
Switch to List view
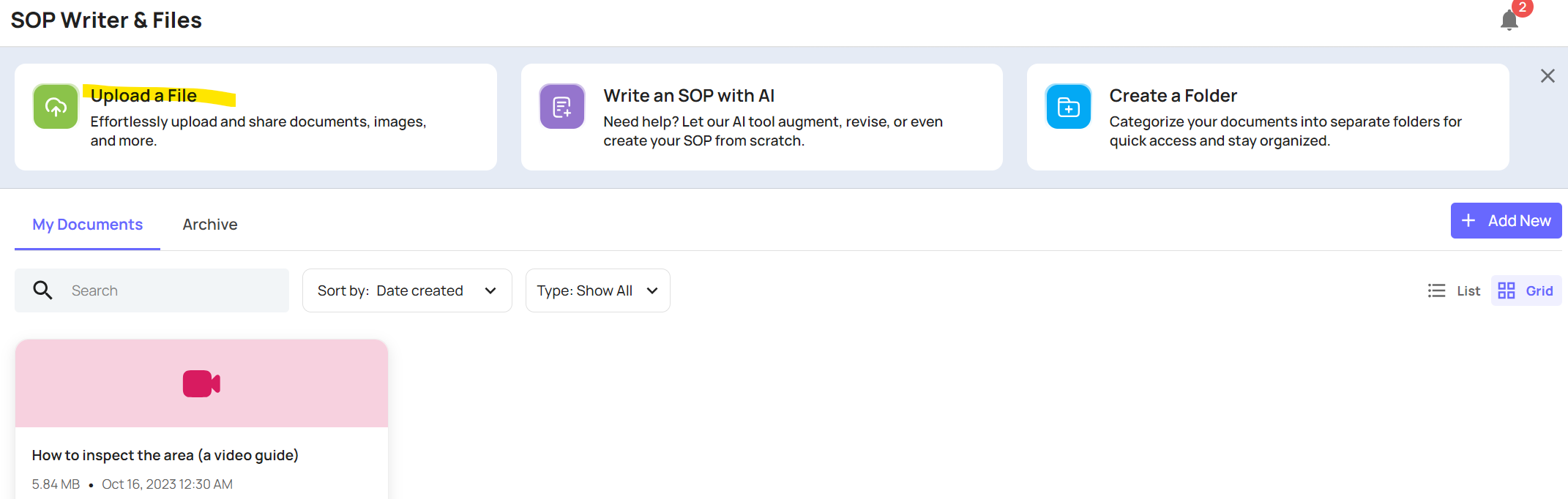coord(1454,290)
